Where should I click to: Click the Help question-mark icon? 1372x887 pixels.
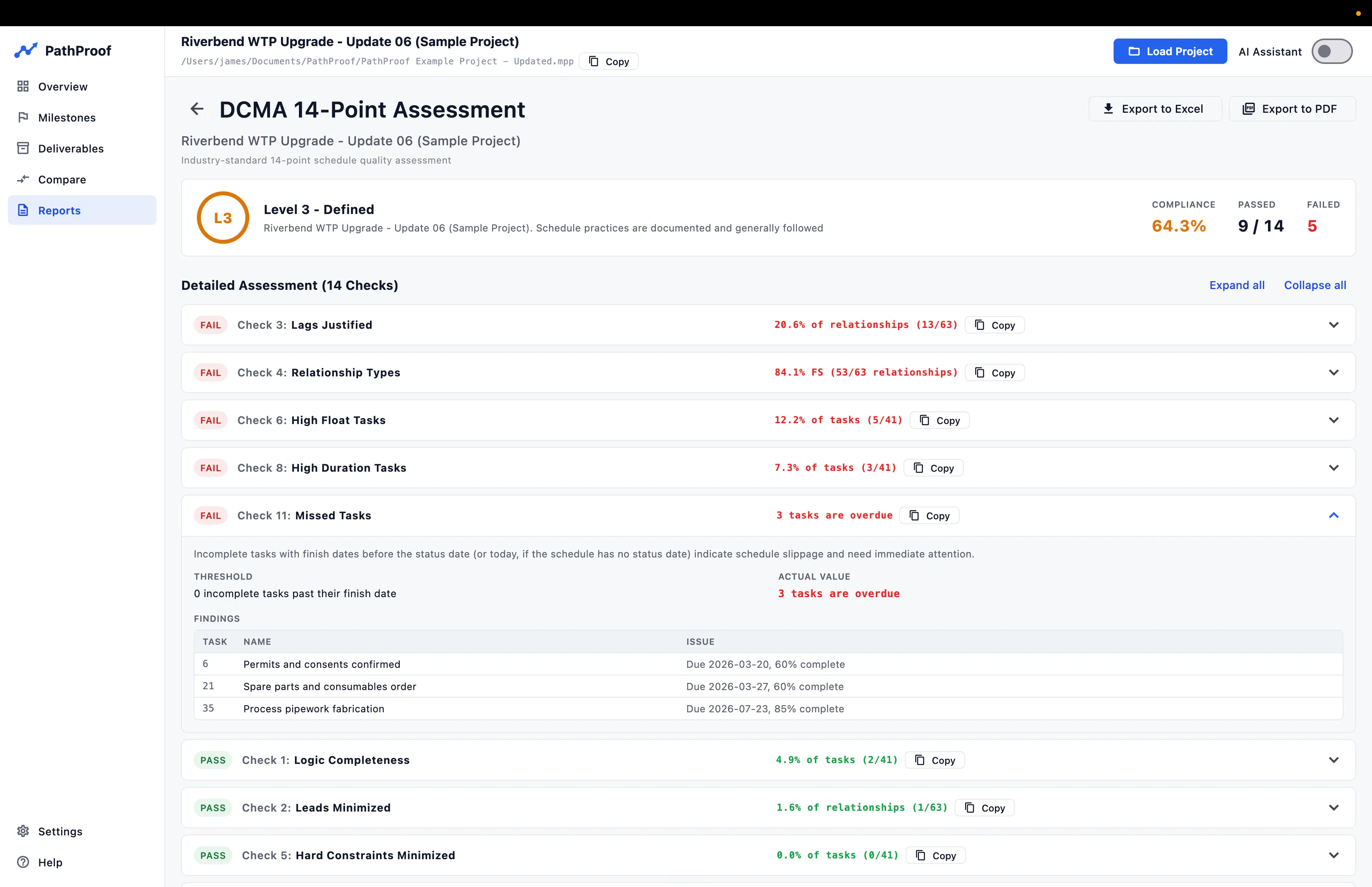pos(23,862)
